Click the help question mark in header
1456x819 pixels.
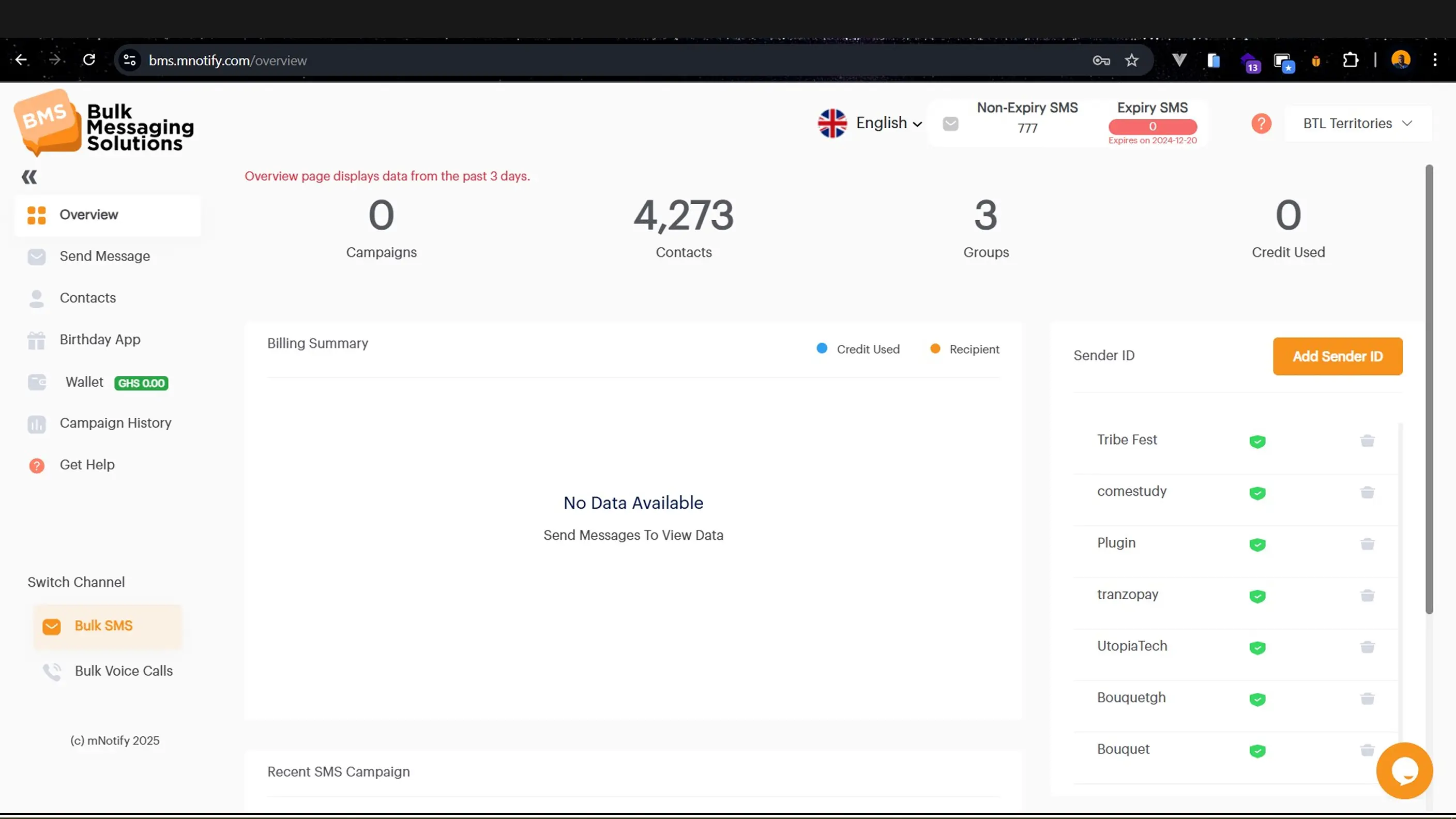click(1261, 123)
